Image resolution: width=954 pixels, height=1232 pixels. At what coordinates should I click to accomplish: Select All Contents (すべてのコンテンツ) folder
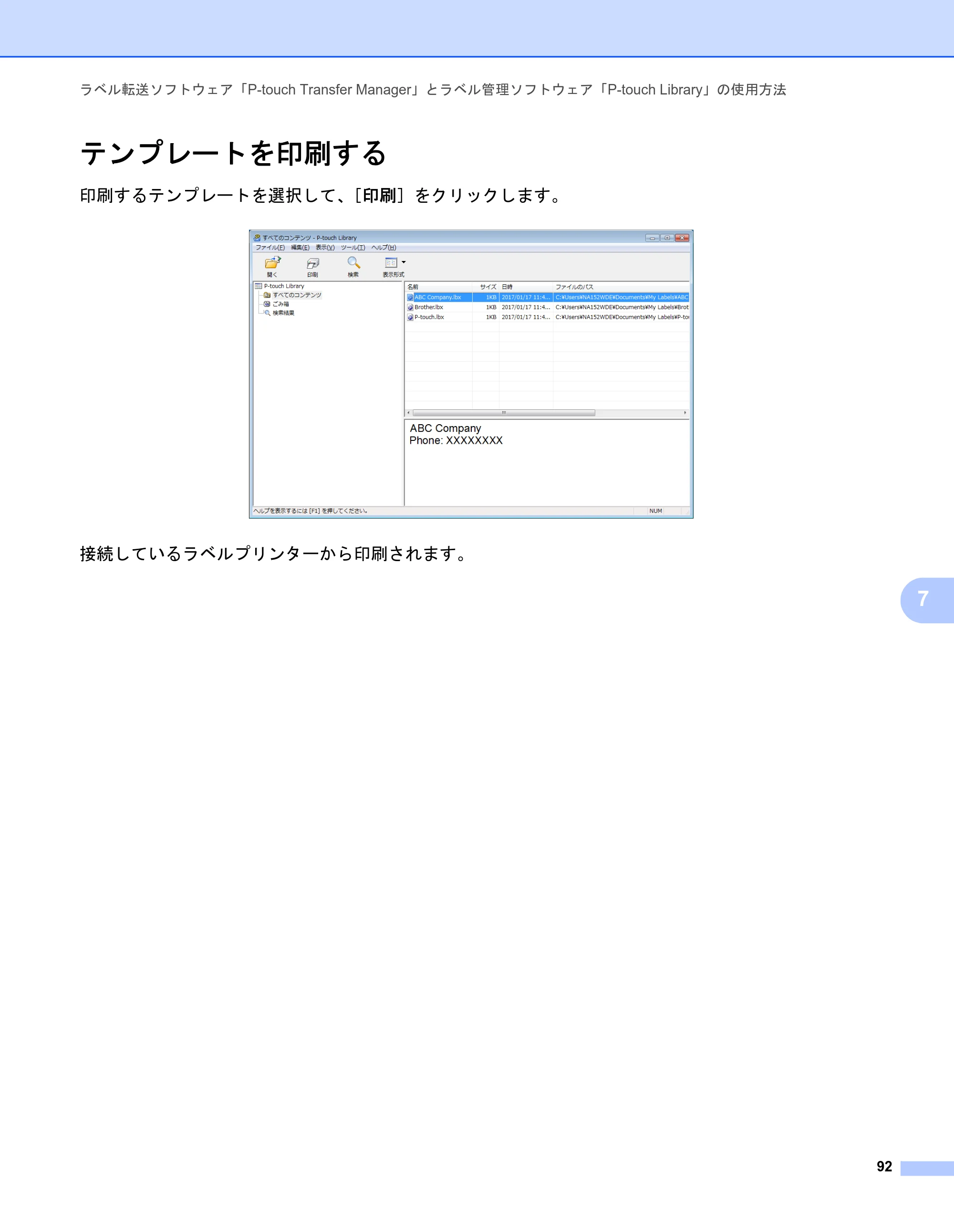tap(292, 295)
